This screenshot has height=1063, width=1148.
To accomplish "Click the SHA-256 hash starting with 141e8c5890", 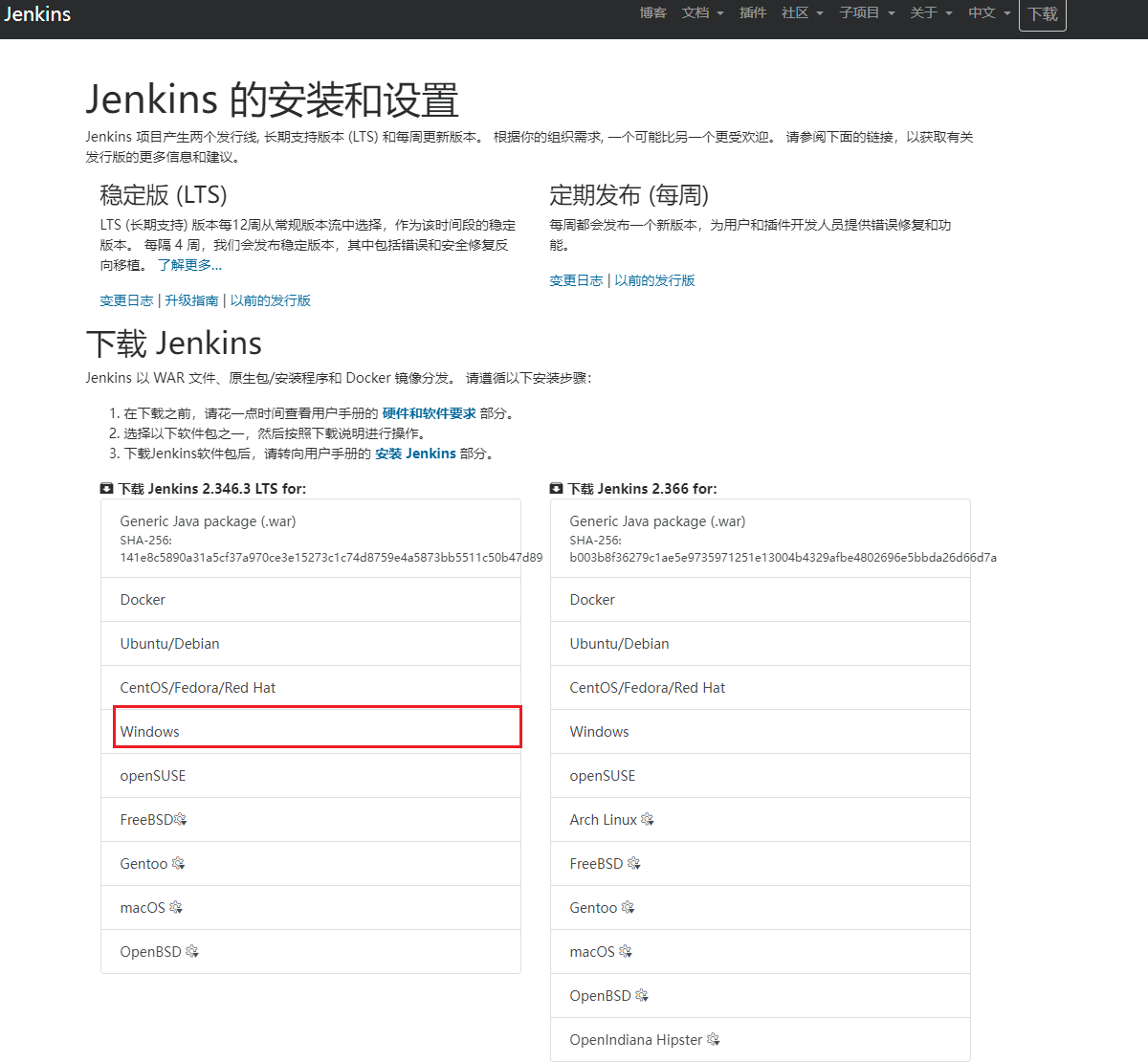I will (331, 558).
